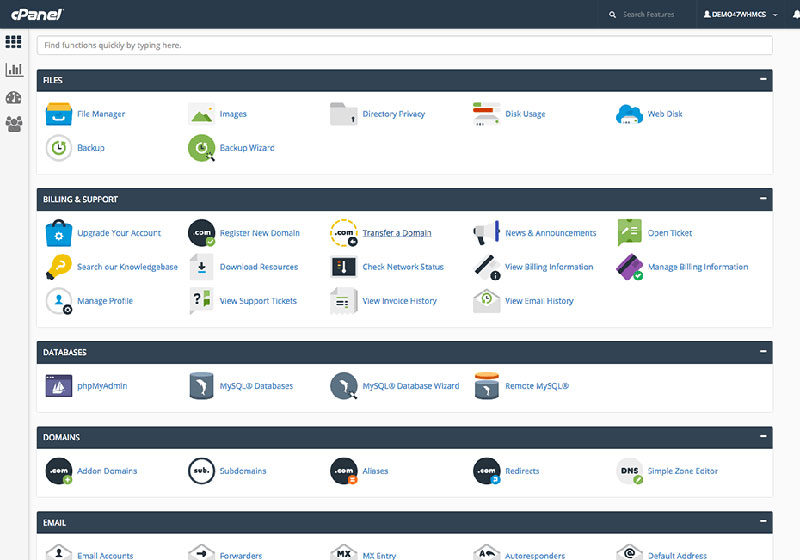
Task: Click the Upgrade Your Account bag icon
Action: pos(59,233)
